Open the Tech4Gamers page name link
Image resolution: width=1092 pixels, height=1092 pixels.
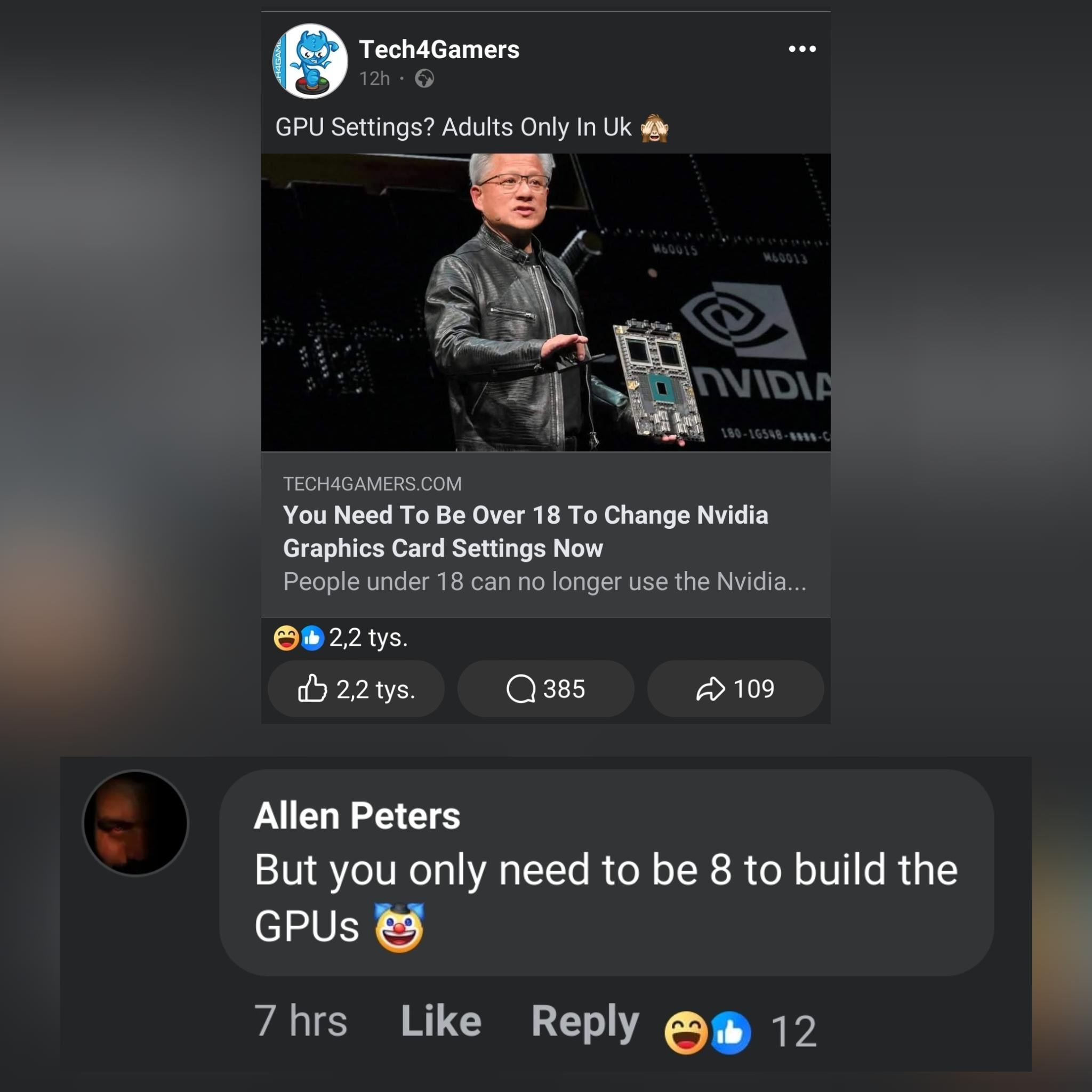coord(439,50)
